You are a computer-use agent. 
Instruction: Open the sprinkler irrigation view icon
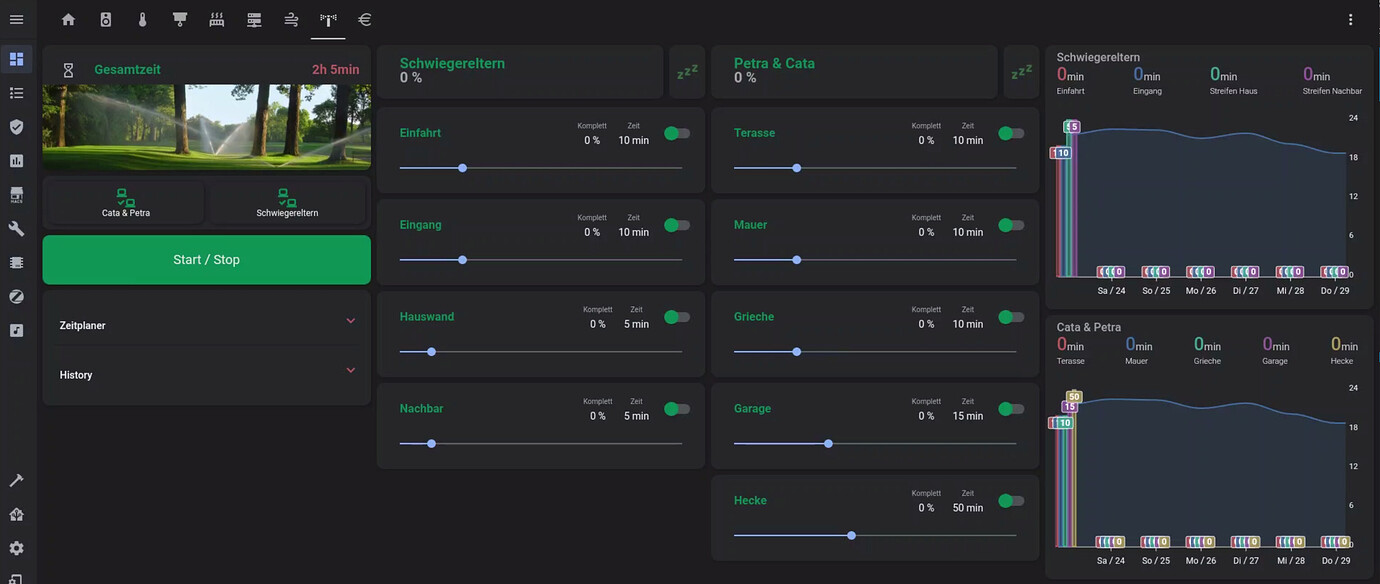(327, 19)
